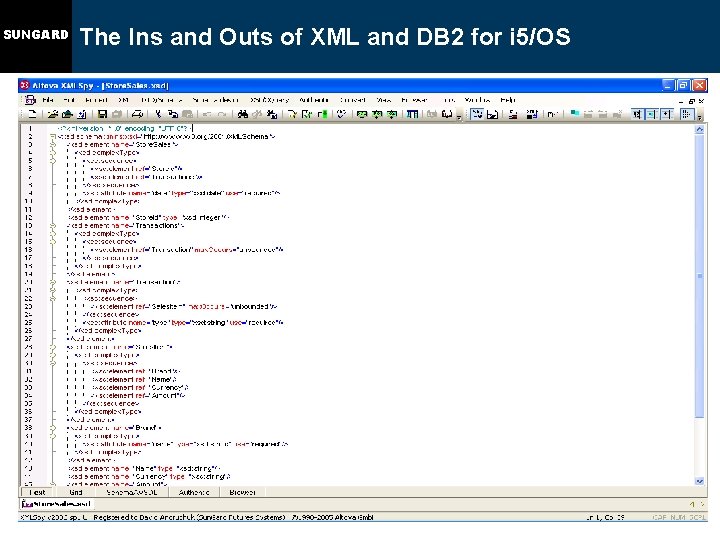Viewport: 720px width, 540px height.
Task: Click the Redo arrow icon
Action: pyautogui.click(x=222, y=114)
